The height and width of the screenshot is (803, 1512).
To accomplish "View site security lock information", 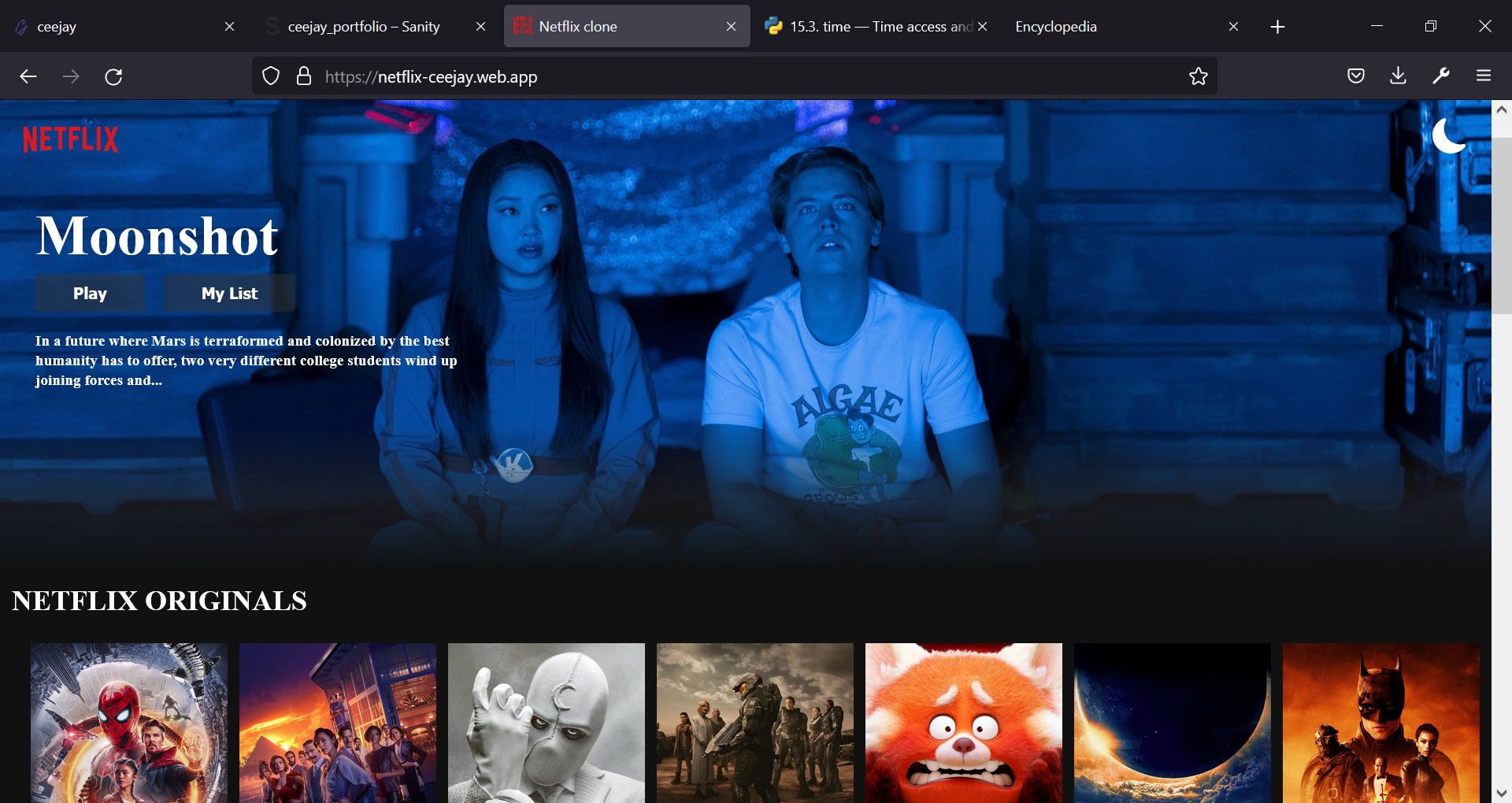I will [x=304, y=76].
